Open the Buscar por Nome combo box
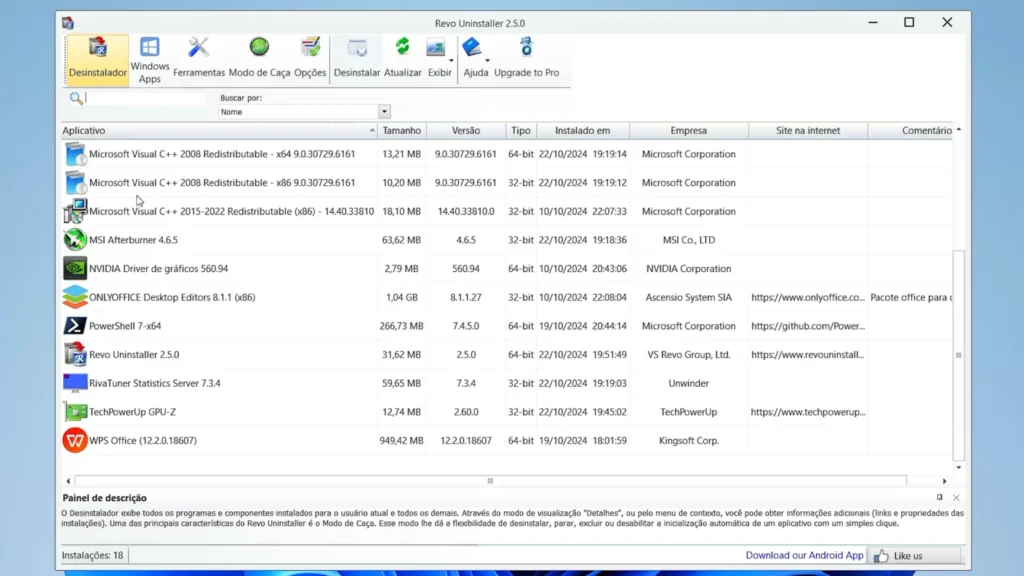The image size is (1024, 576). pos(384,112)
